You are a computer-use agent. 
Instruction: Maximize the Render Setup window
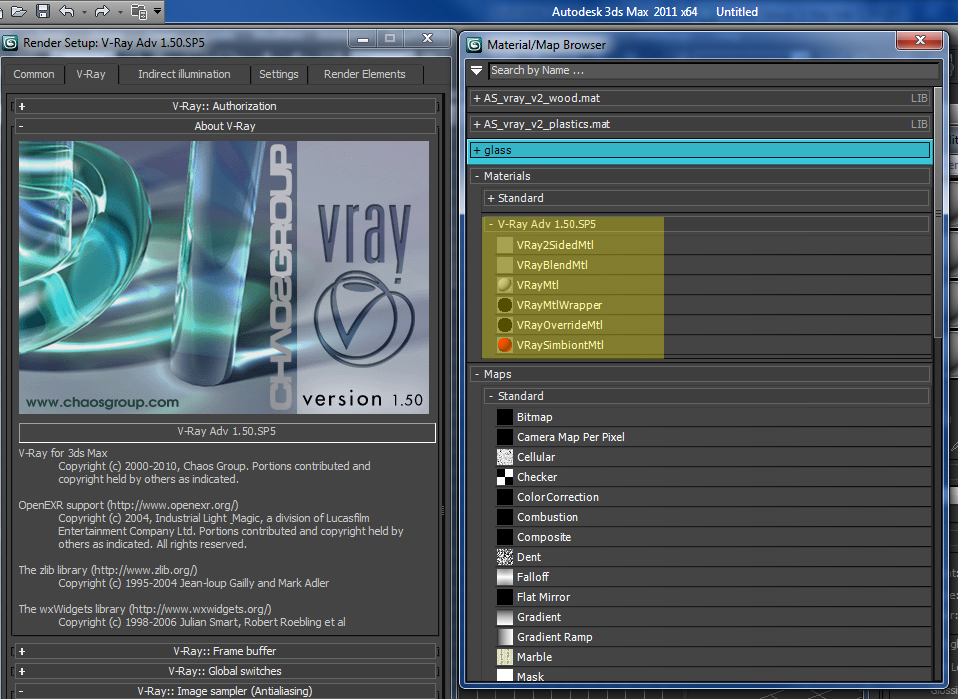point(390,39)
